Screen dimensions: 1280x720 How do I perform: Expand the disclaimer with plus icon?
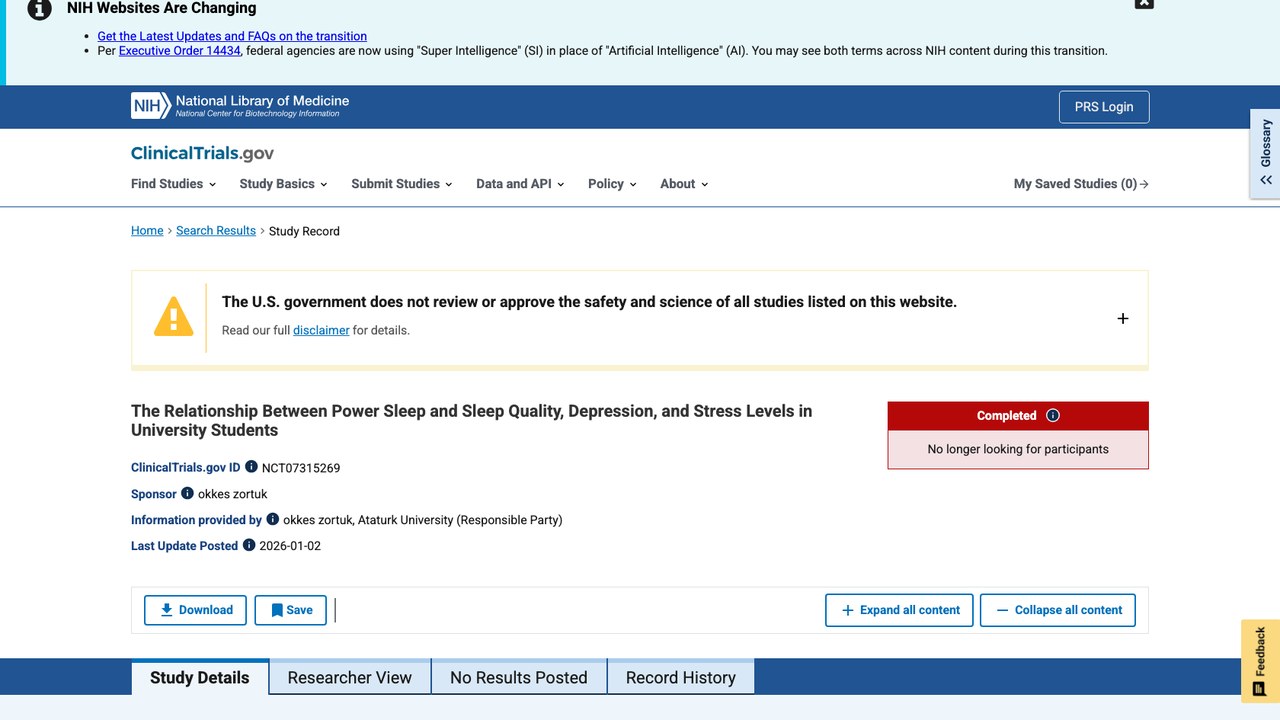click(1123, 318)
